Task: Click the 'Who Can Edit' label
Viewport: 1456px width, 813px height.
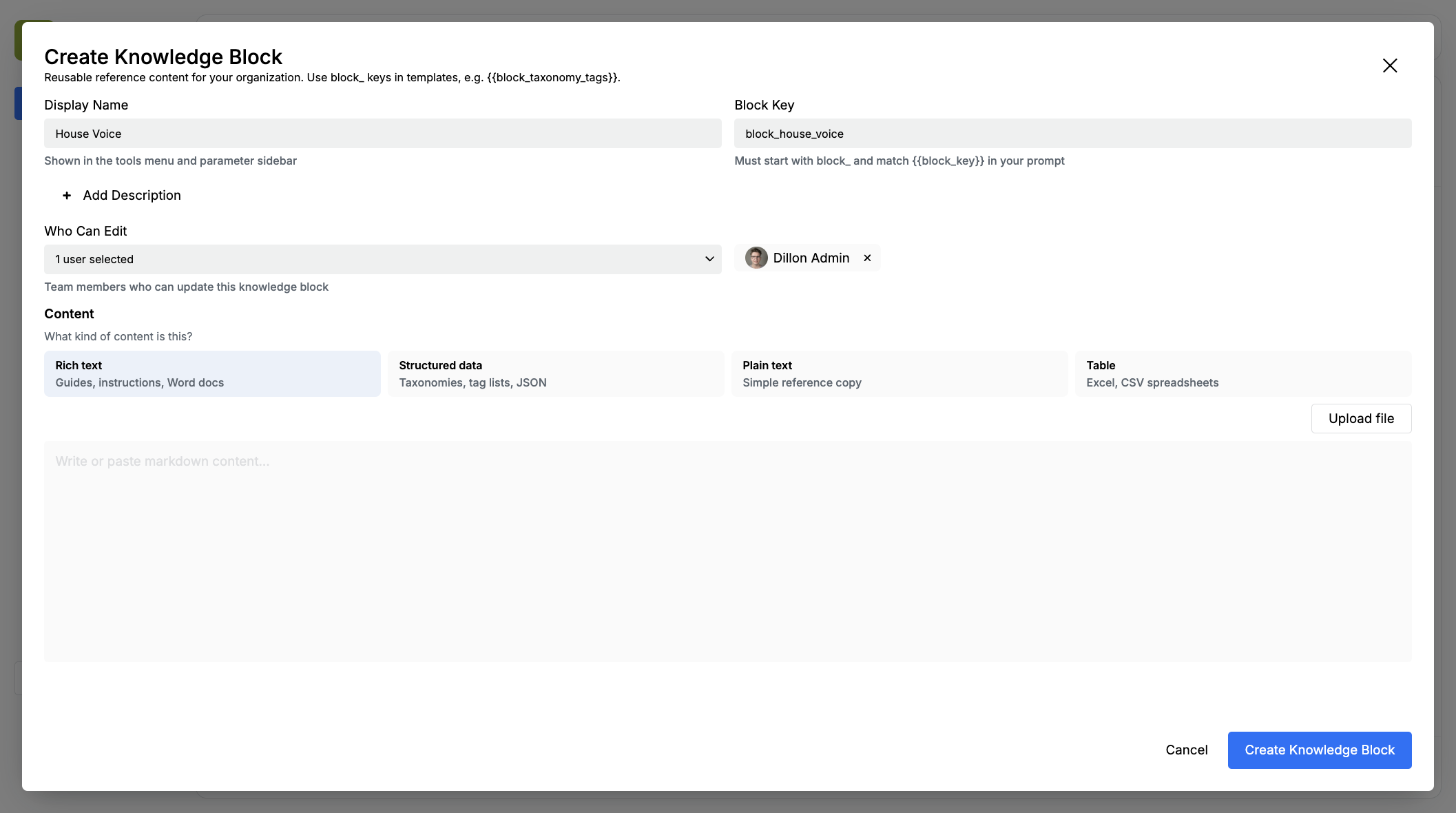Action: (x=86, y=231)
